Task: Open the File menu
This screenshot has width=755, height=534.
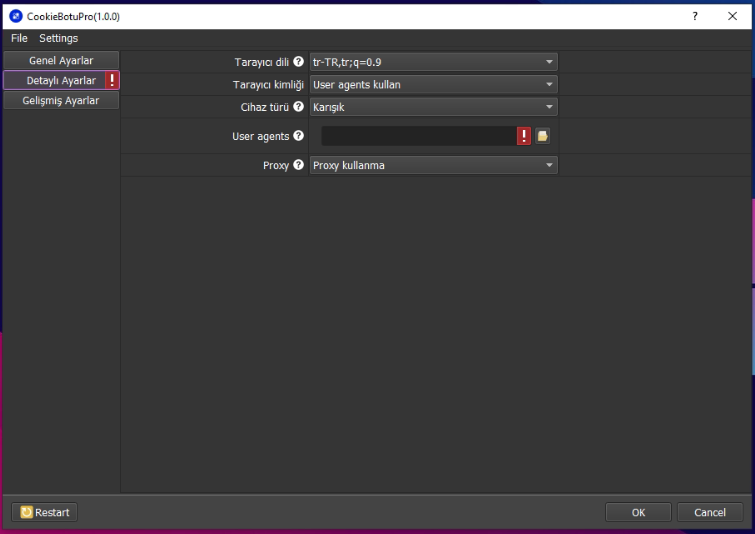Action: (x=19, y=38)
